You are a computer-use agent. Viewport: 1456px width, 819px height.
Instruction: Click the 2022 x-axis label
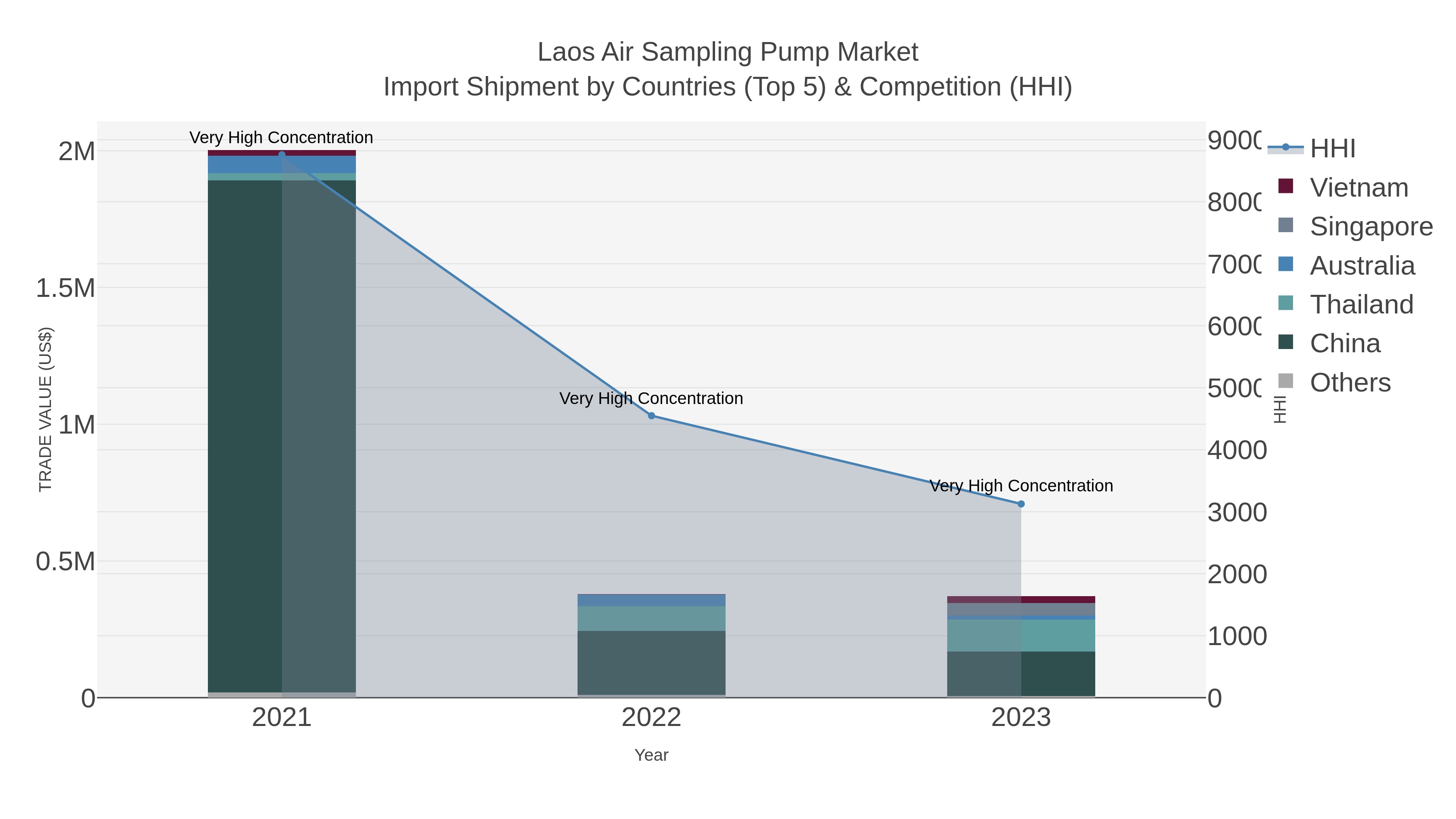[x=651, y=718]
